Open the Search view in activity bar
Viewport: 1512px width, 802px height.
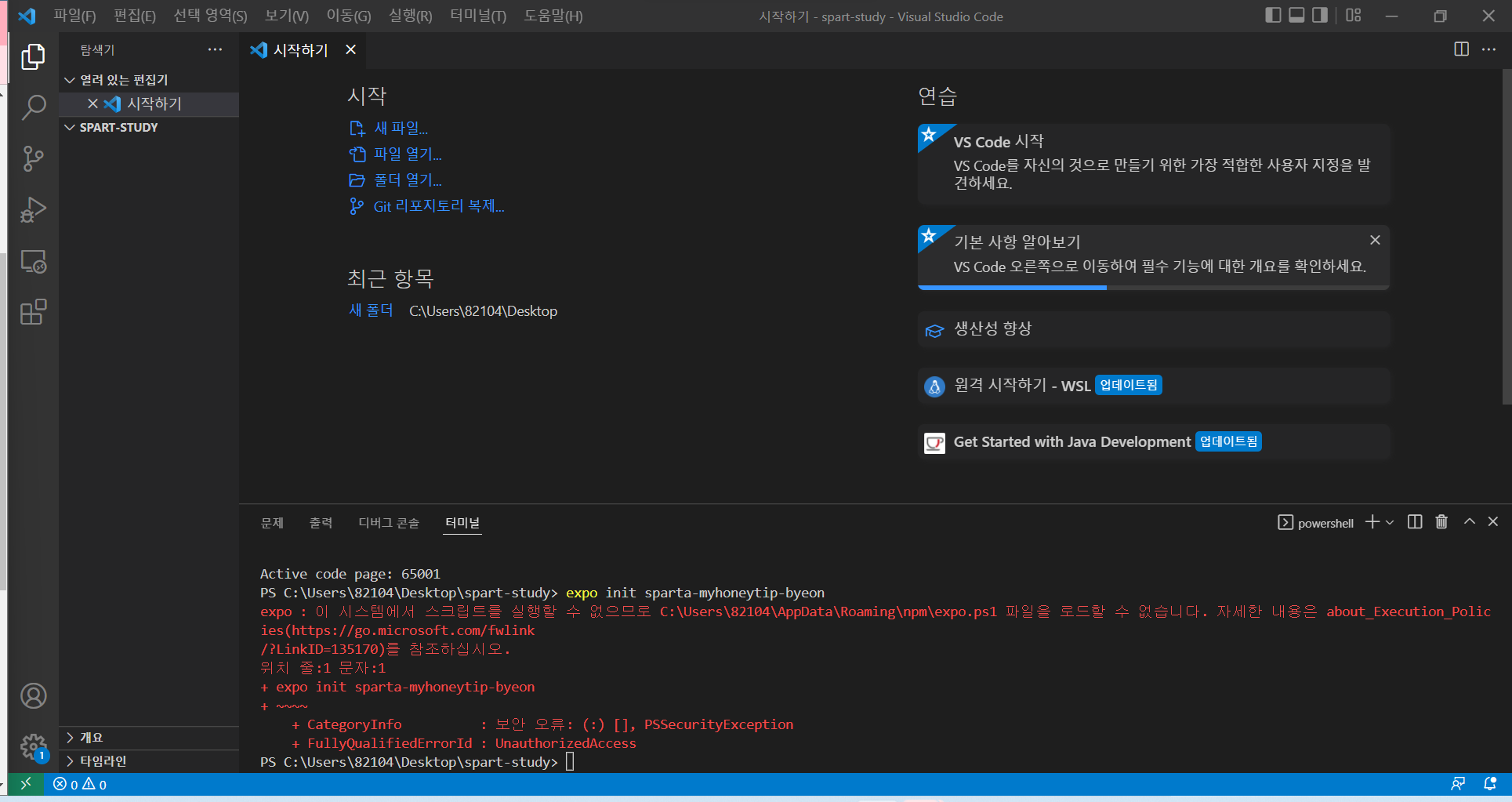pyautogui.click(x=33, y=107)
